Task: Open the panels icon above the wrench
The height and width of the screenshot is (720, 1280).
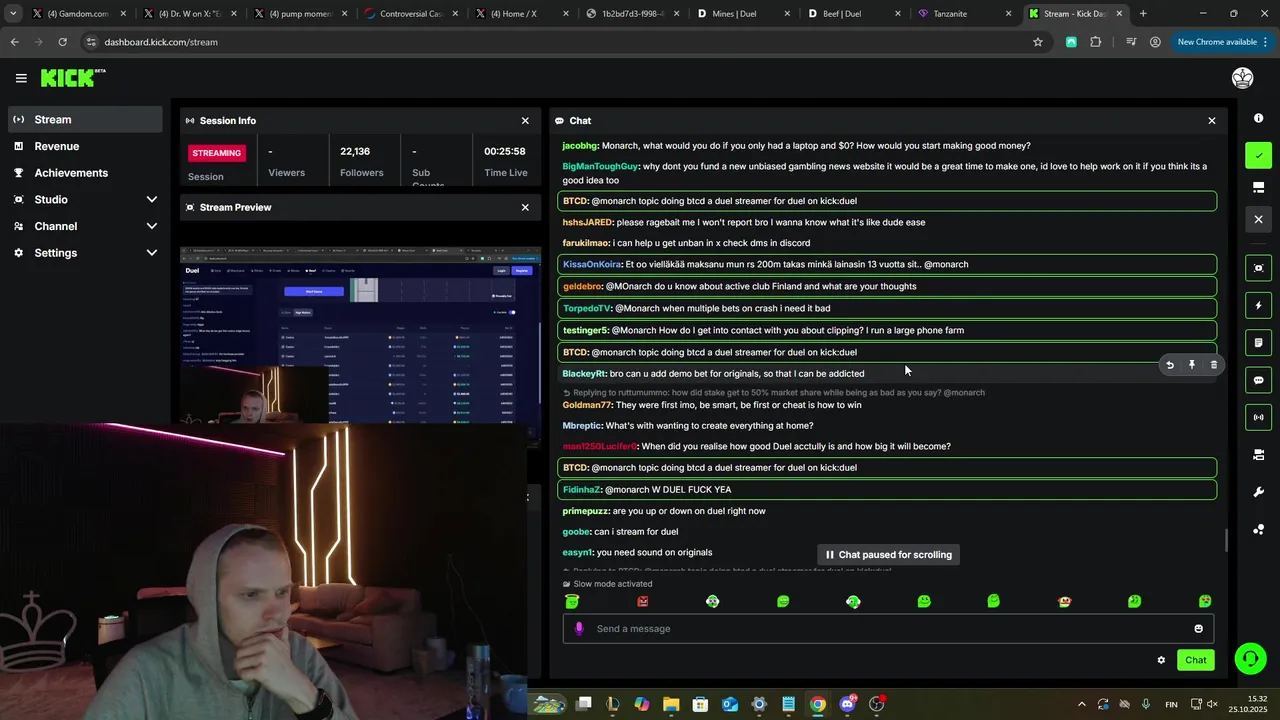Action: 1258,455
